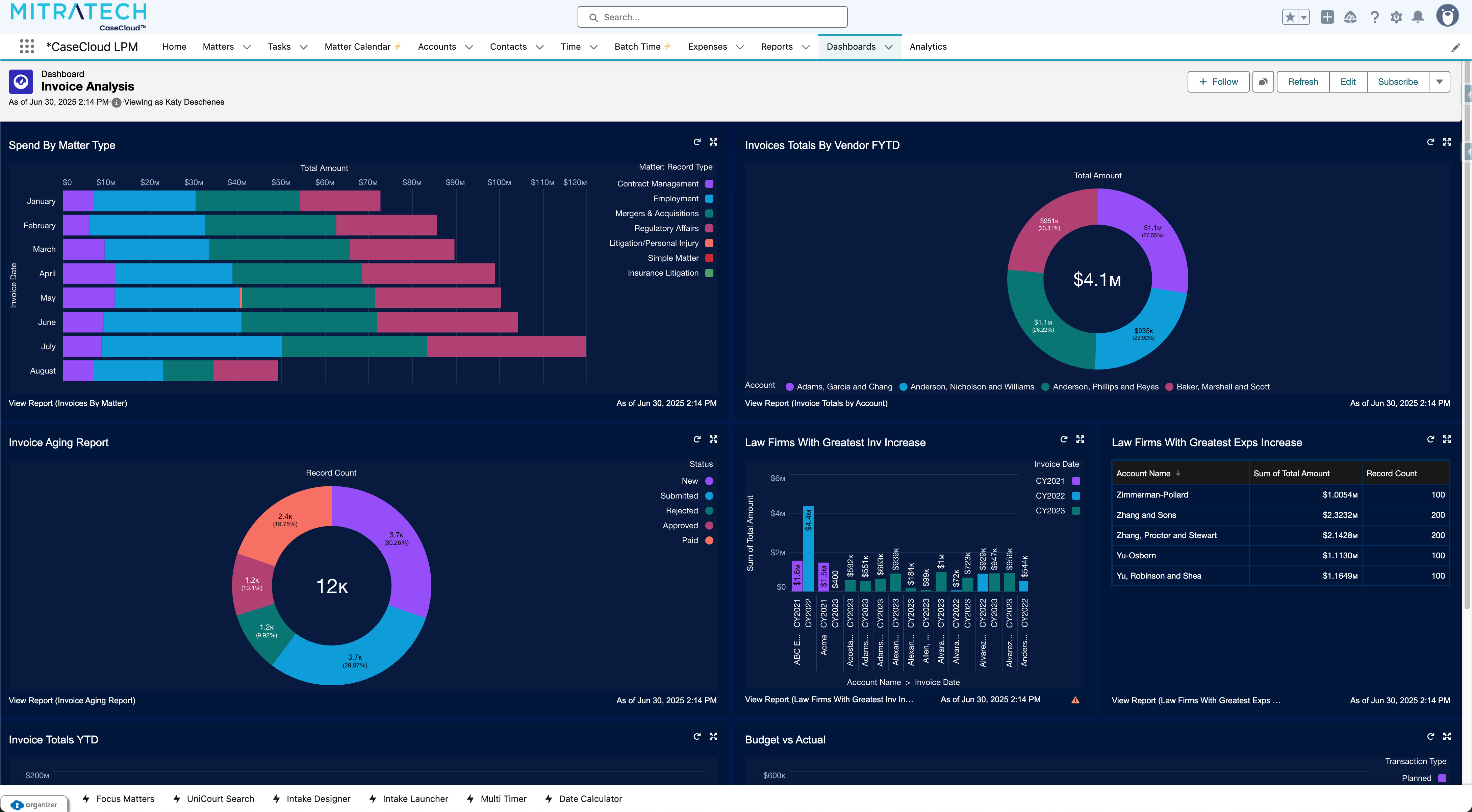The width and height of the screenshot is (1472, 812).
Task: Open the dropdown arrow next to Subscribe
Action: 1439,82
